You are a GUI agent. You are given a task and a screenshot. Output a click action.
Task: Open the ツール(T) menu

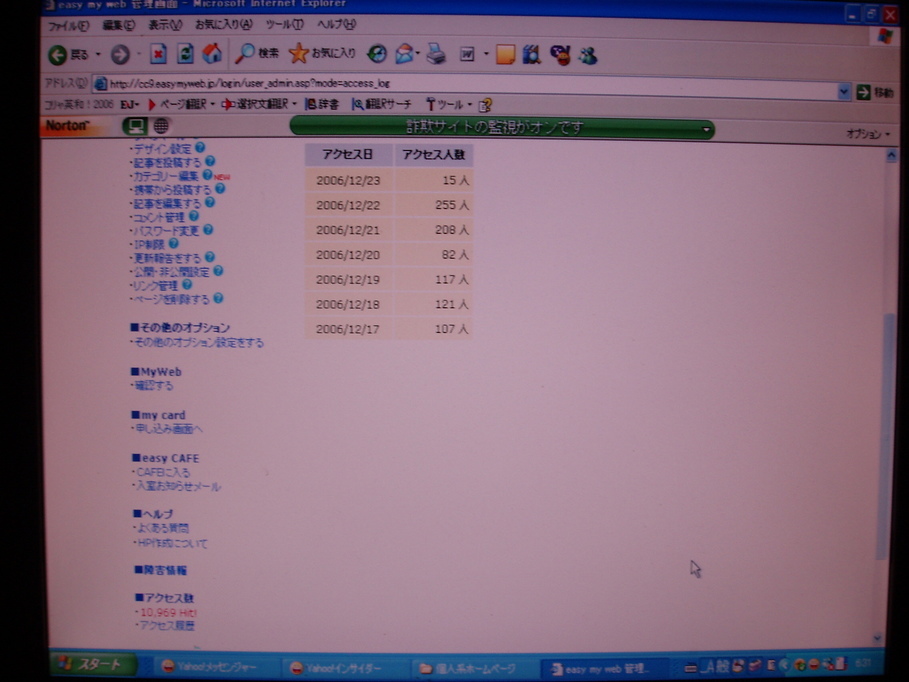pos(285,25)
